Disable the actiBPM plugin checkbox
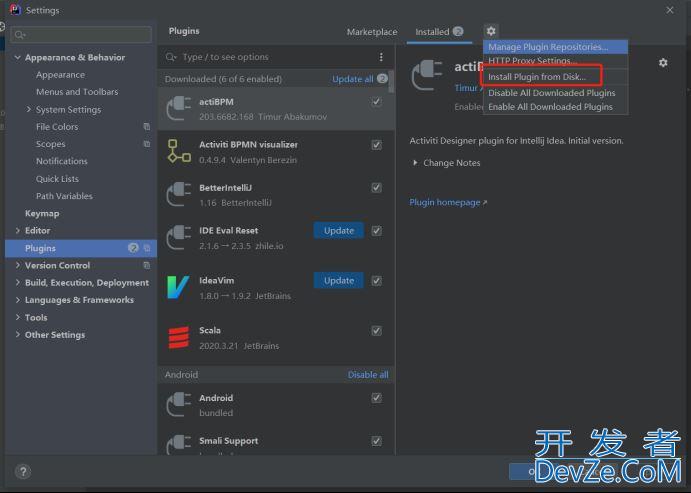 [x=376, y=102]
